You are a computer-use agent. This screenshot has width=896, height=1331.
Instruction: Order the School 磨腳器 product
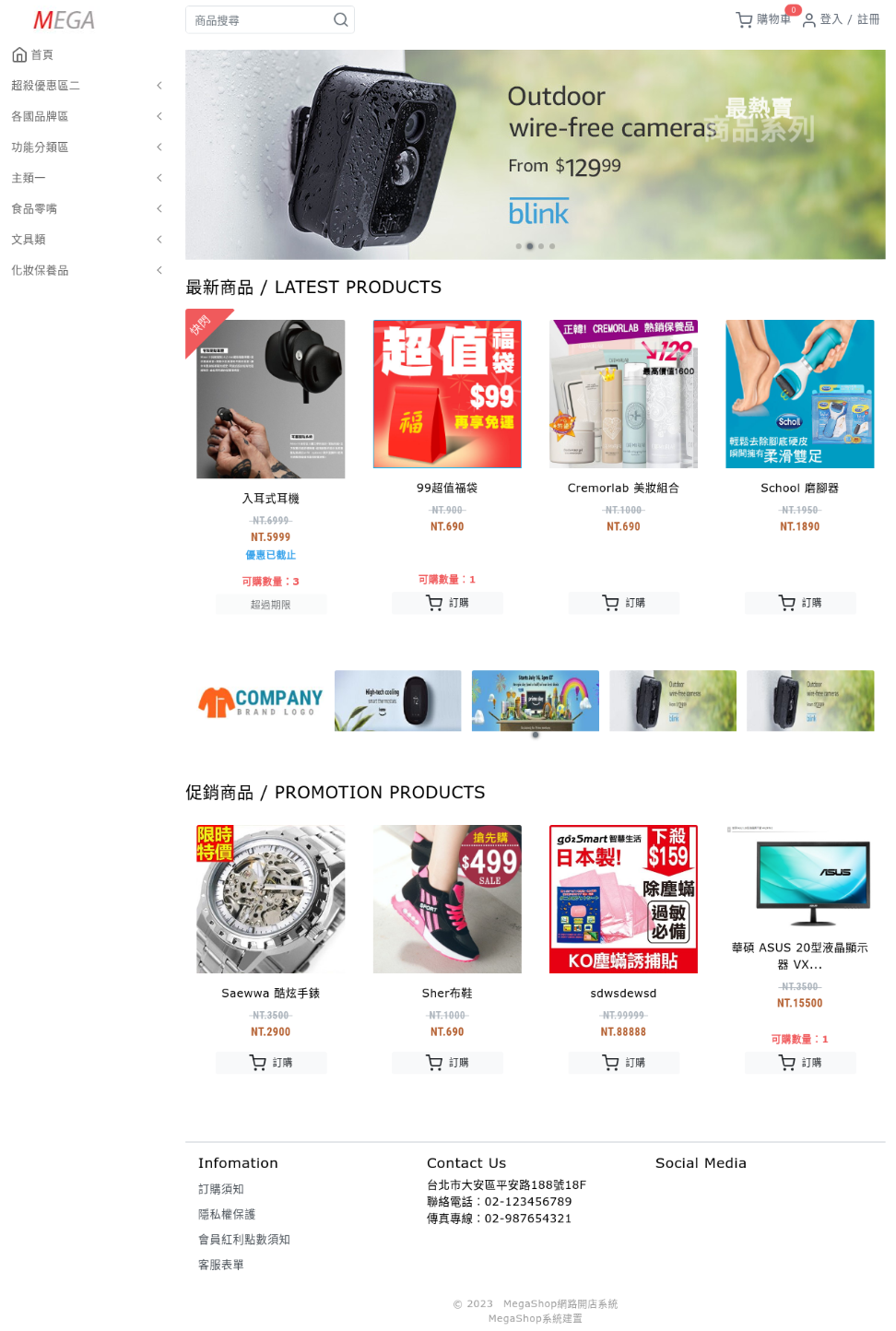click(800, 603)
